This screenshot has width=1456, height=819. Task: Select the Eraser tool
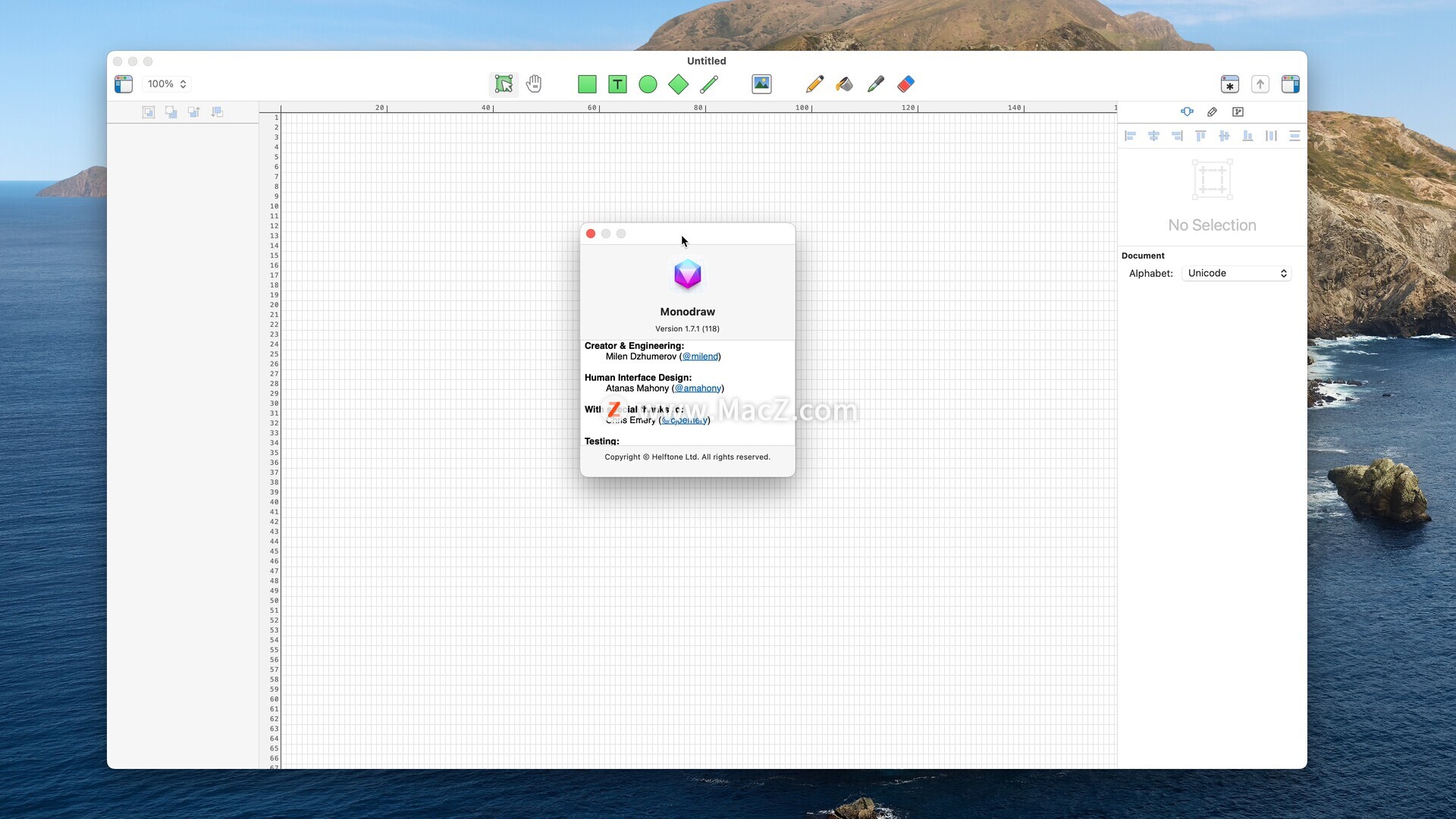906,84
